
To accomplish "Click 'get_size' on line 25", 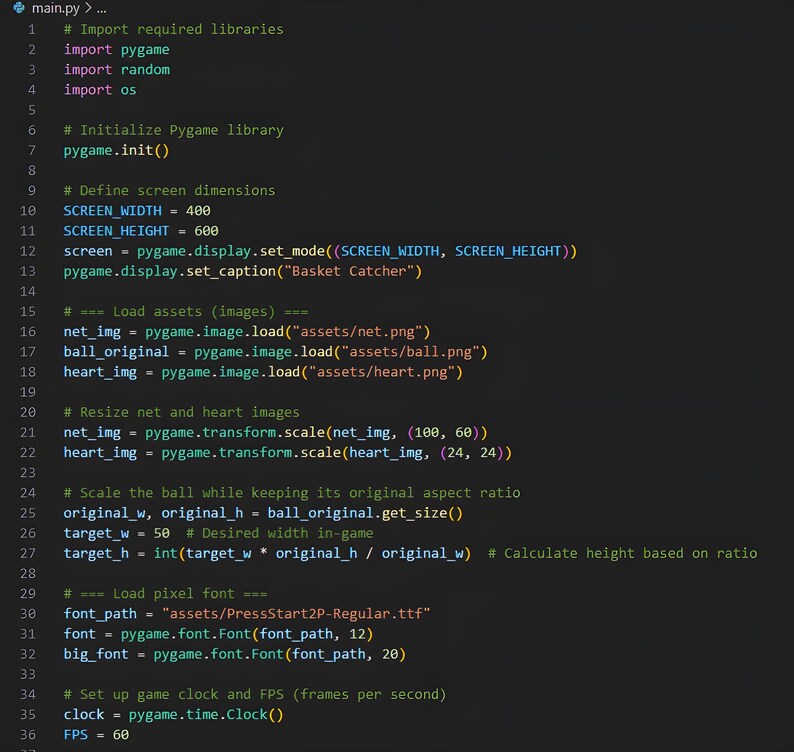I will 414,513.
